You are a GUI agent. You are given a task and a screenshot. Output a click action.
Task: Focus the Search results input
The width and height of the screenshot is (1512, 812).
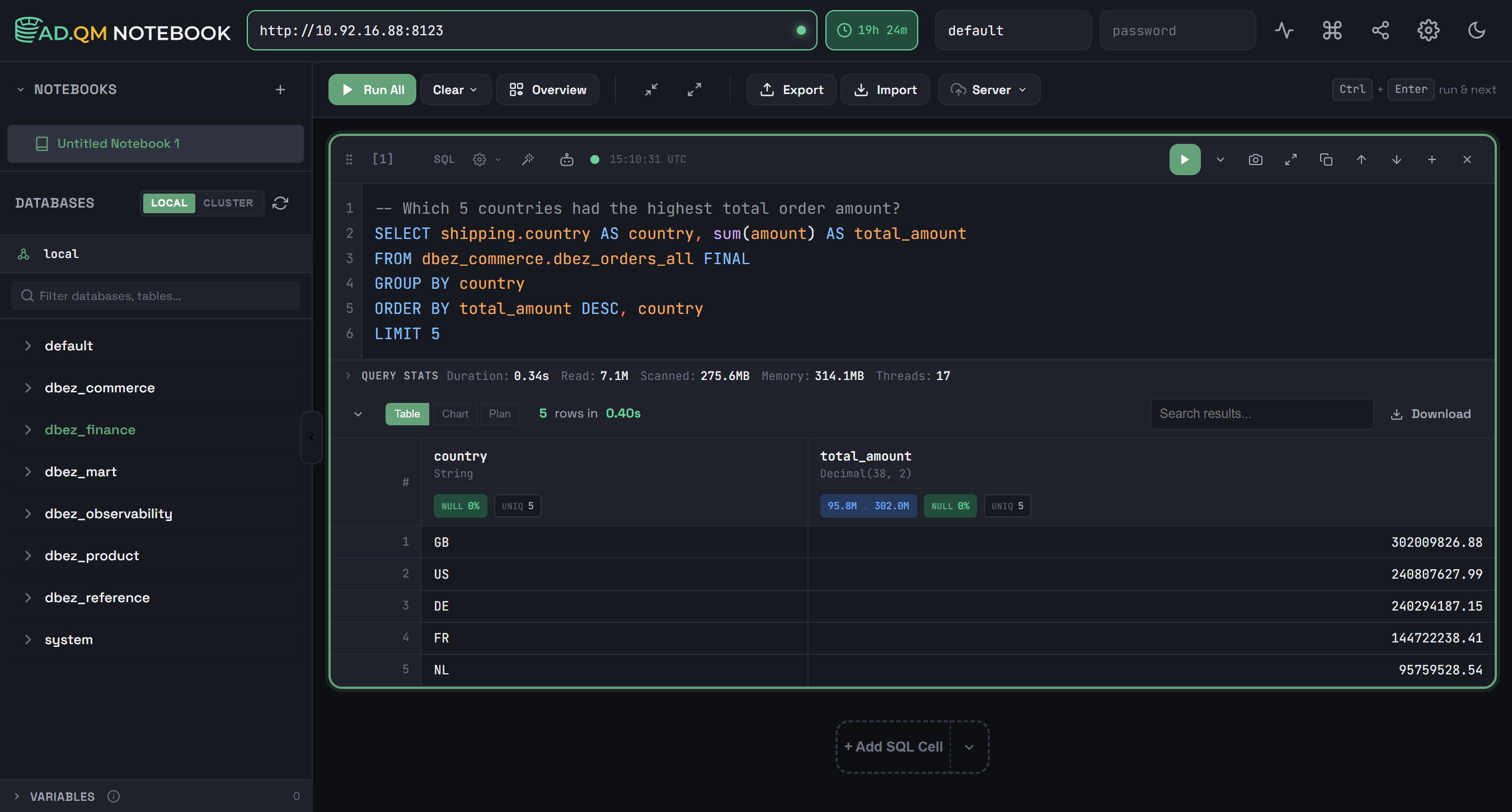pyautogui.click(x=1262, y=414)
